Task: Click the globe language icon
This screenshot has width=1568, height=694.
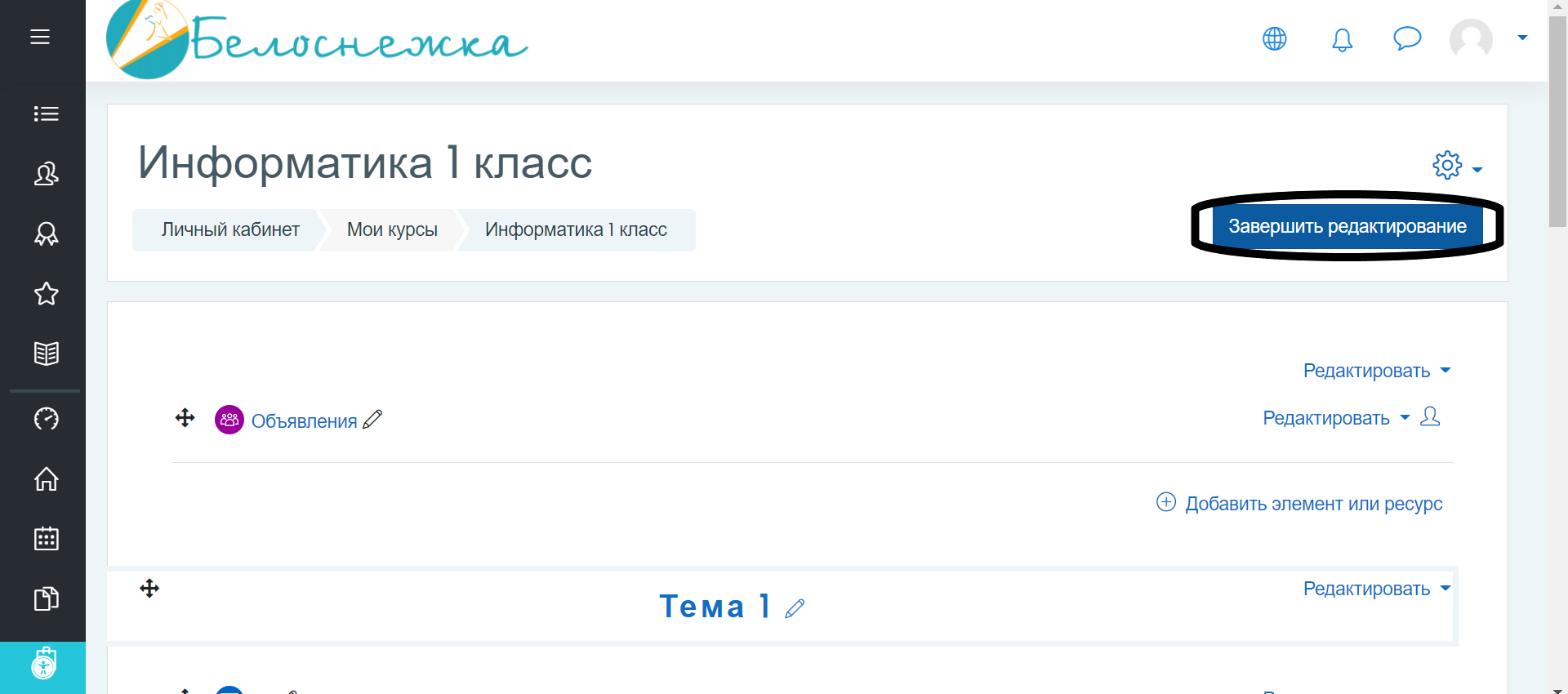Action: tap(1274, 38)
